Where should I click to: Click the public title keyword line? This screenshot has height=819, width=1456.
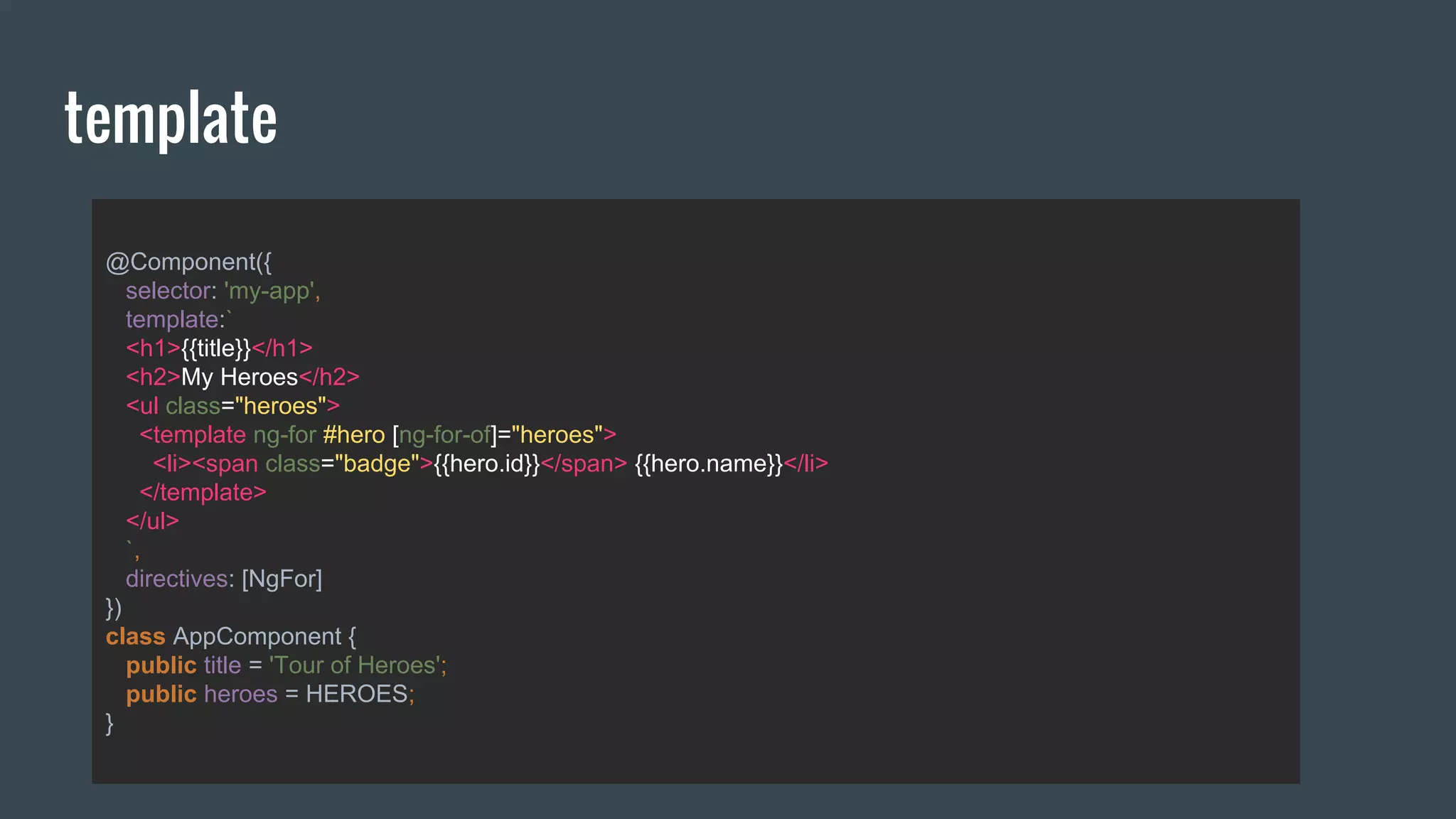click(x=161, y=665)
